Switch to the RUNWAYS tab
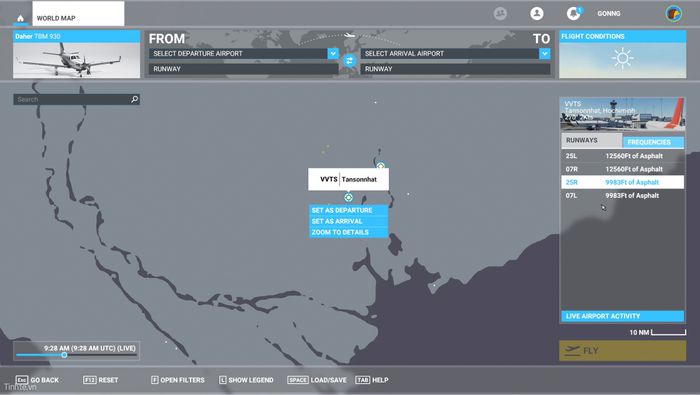The image size is (700, 395). click(592, 140)
